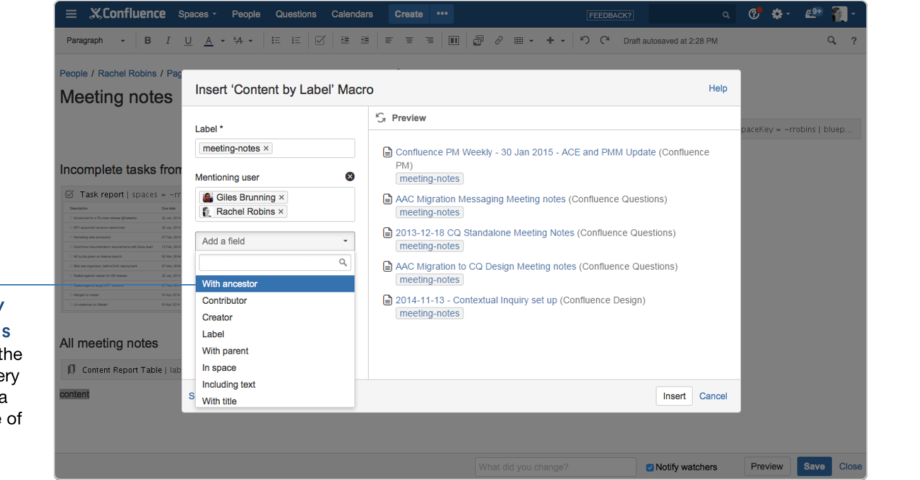
Task: Open AAC Migration Messaging Meeting notes page
Action: click(x=480, y=199)
